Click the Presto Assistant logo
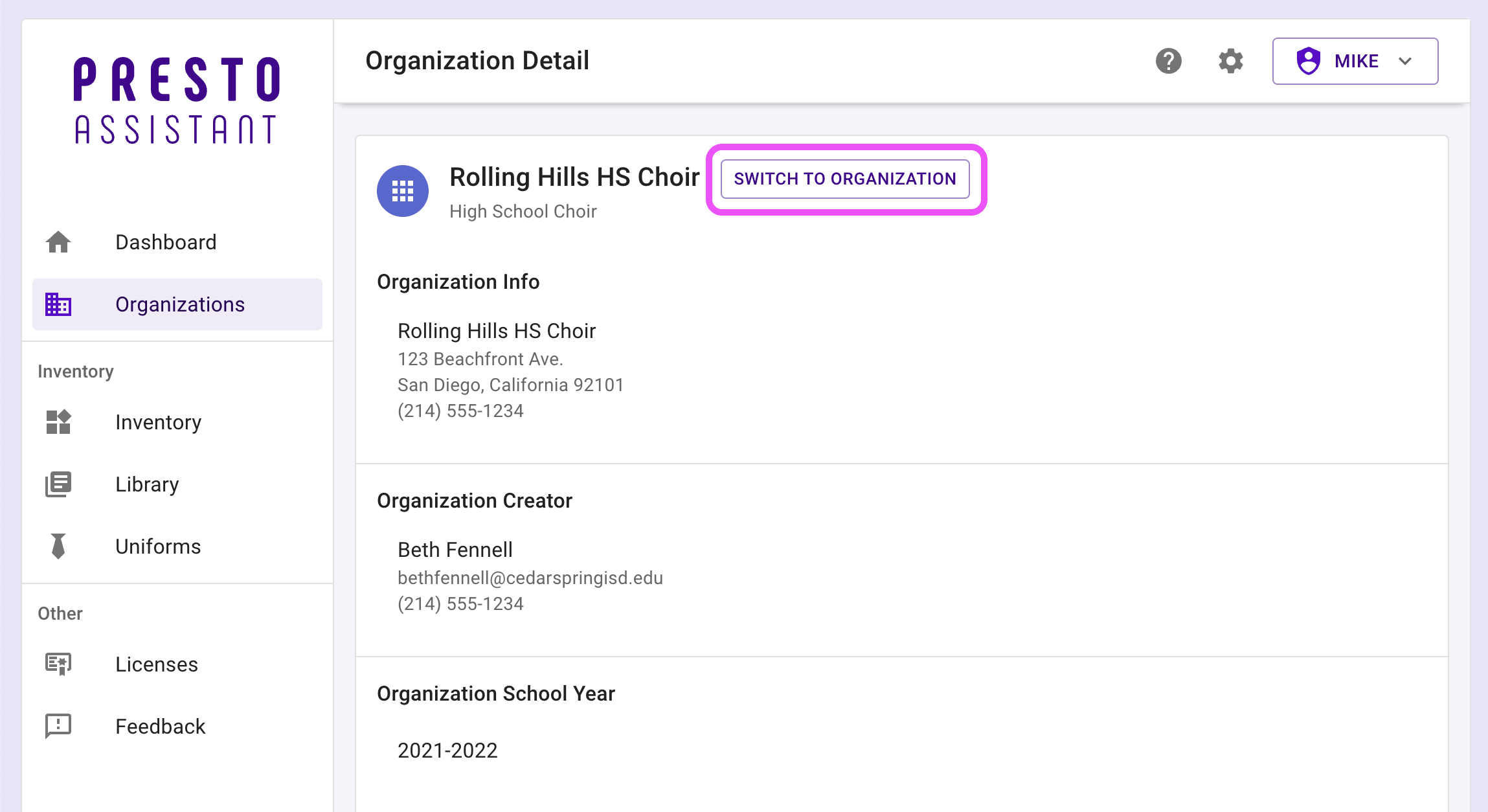 [177, 100]
